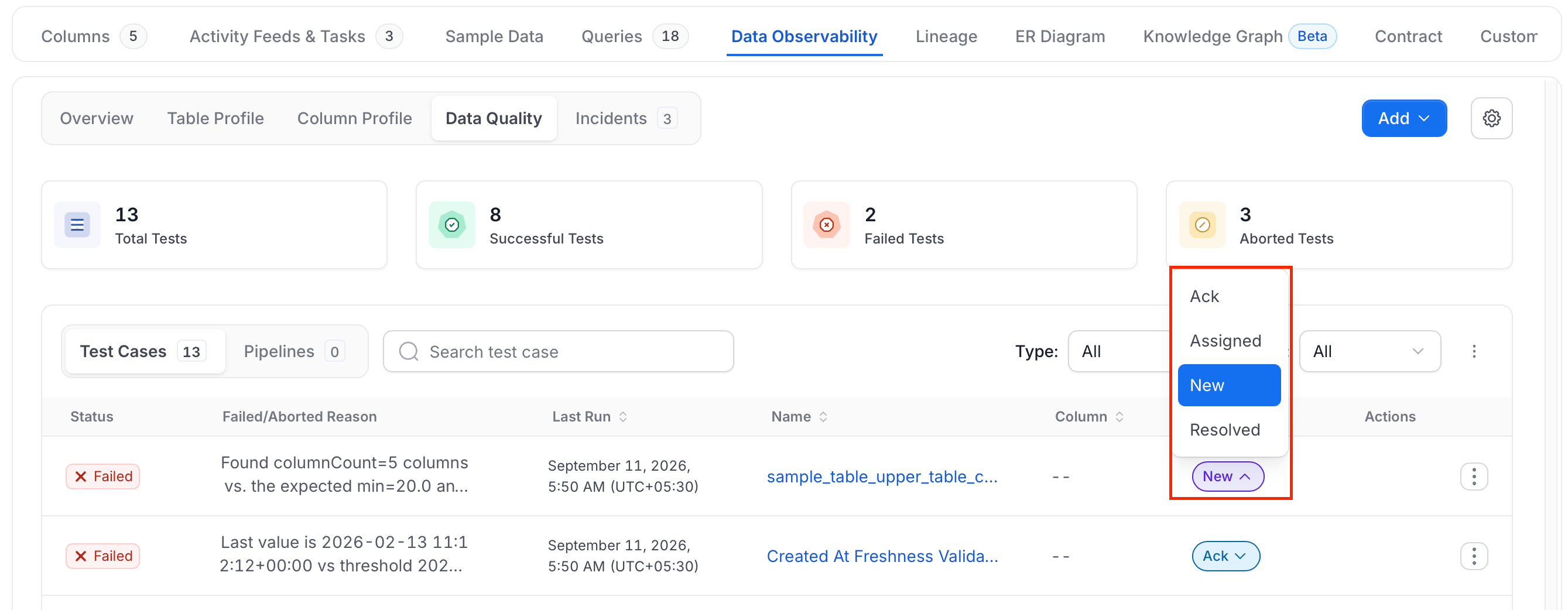Select Resolved in the status menu
Image resolution: width=1568 pixels, height=610 pixels.
point(1228,430)
